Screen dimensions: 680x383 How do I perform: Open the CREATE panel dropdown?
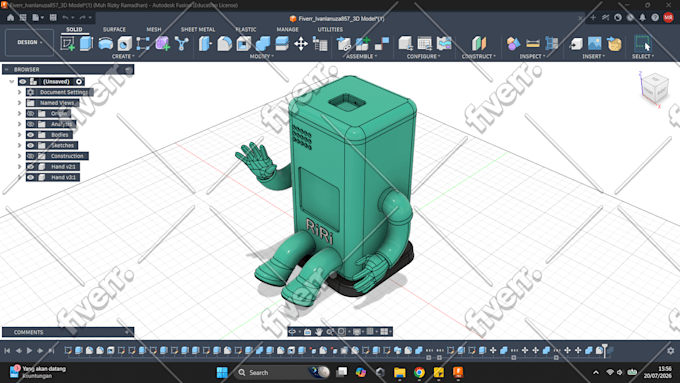[x=123, y=56]
